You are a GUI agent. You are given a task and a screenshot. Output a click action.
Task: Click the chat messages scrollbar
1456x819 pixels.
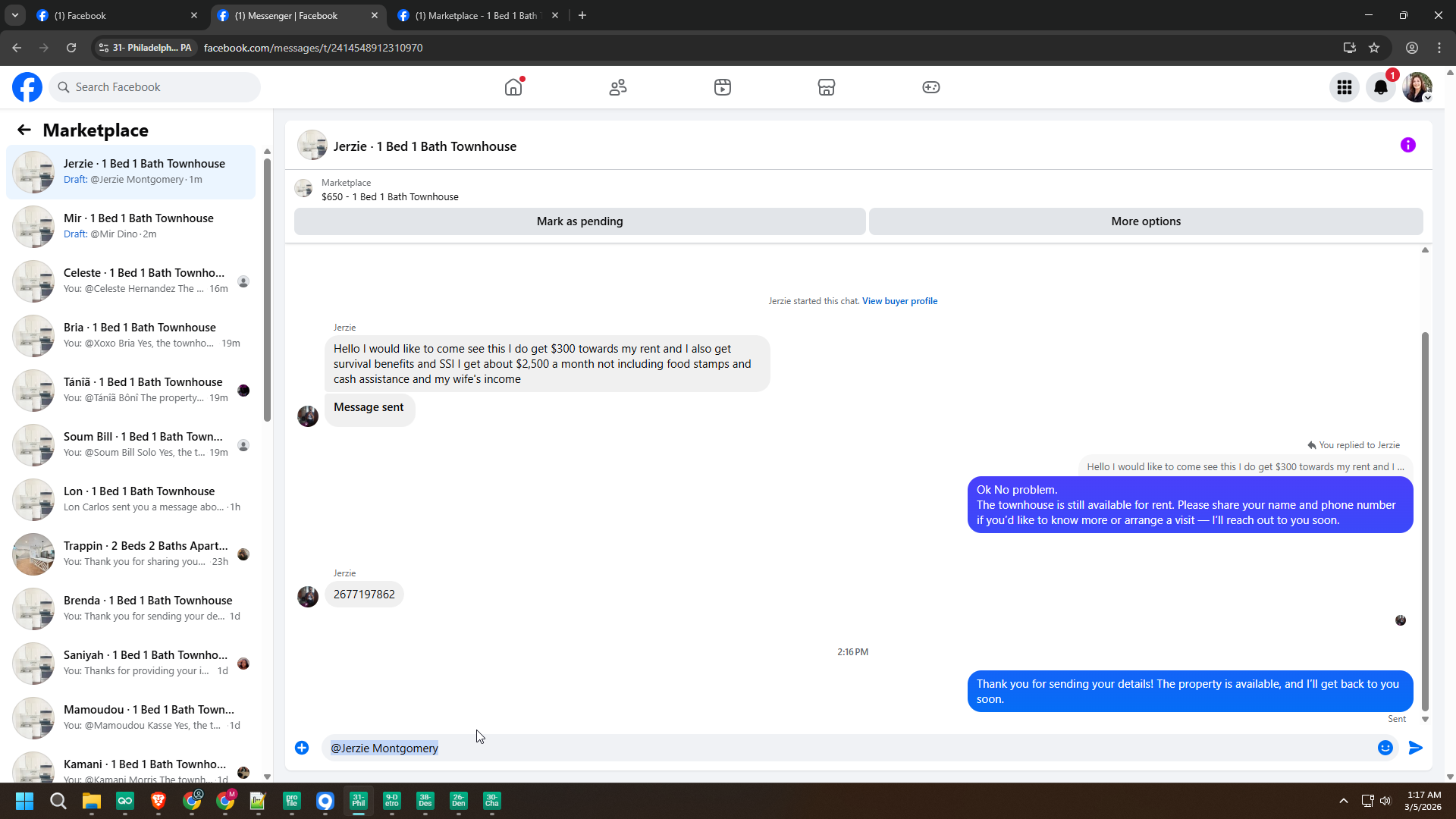pos(1425,521)
